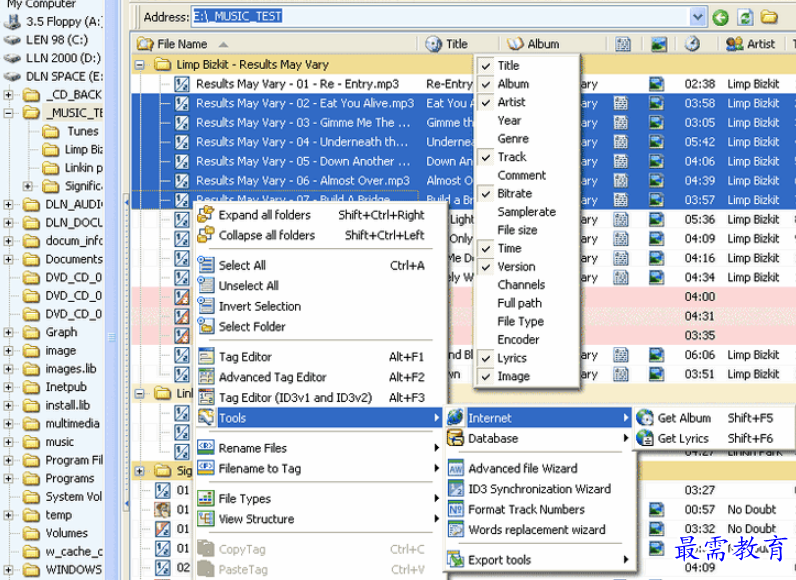Click the Advanced Tag Editor icon
The image size is (796, 580).
tap(206, 377)
